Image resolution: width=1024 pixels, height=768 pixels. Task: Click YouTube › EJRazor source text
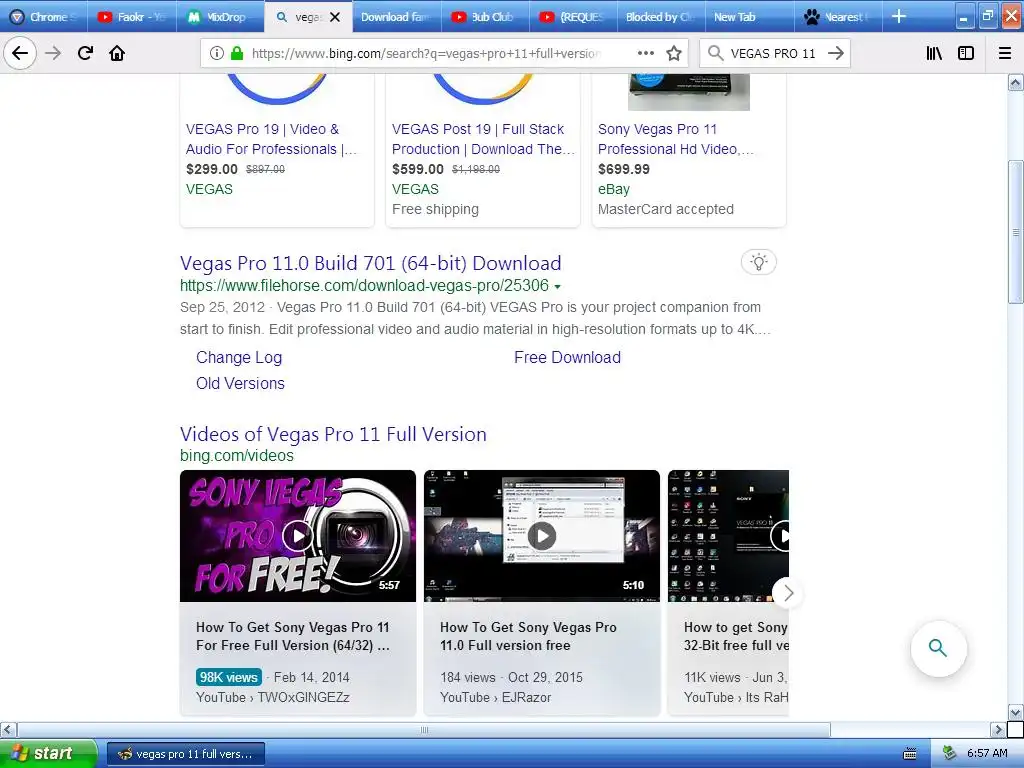point(496,697)
